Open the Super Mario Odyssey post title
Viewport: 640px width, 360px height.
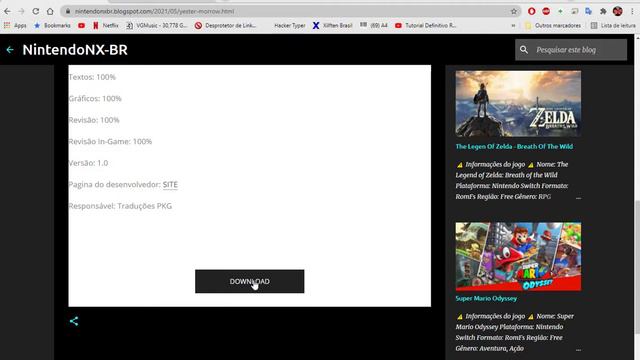pos(486,298)
